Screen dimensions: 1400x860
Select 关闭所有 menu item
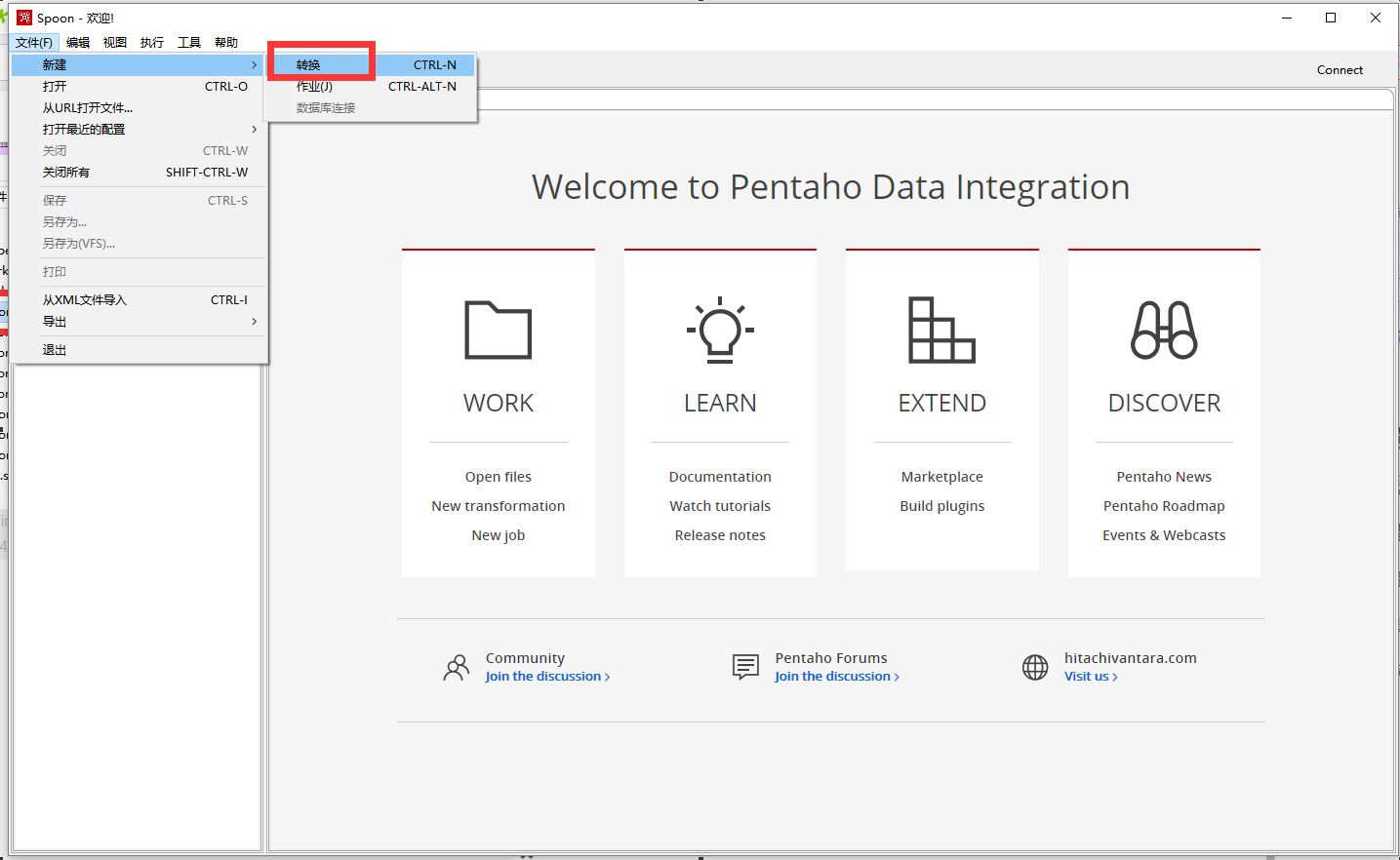click(x=139, y=172)
